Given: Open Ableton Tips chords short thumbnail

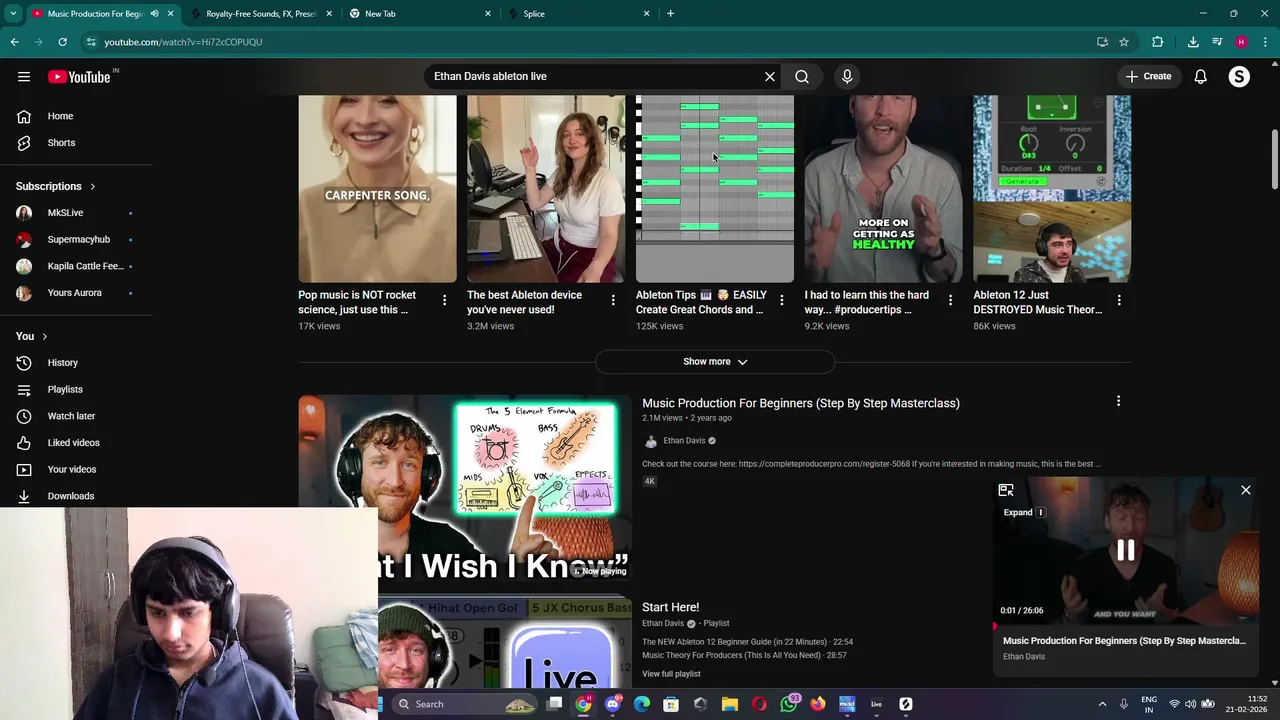Looking at the screenshot, I should coord(715,189).
